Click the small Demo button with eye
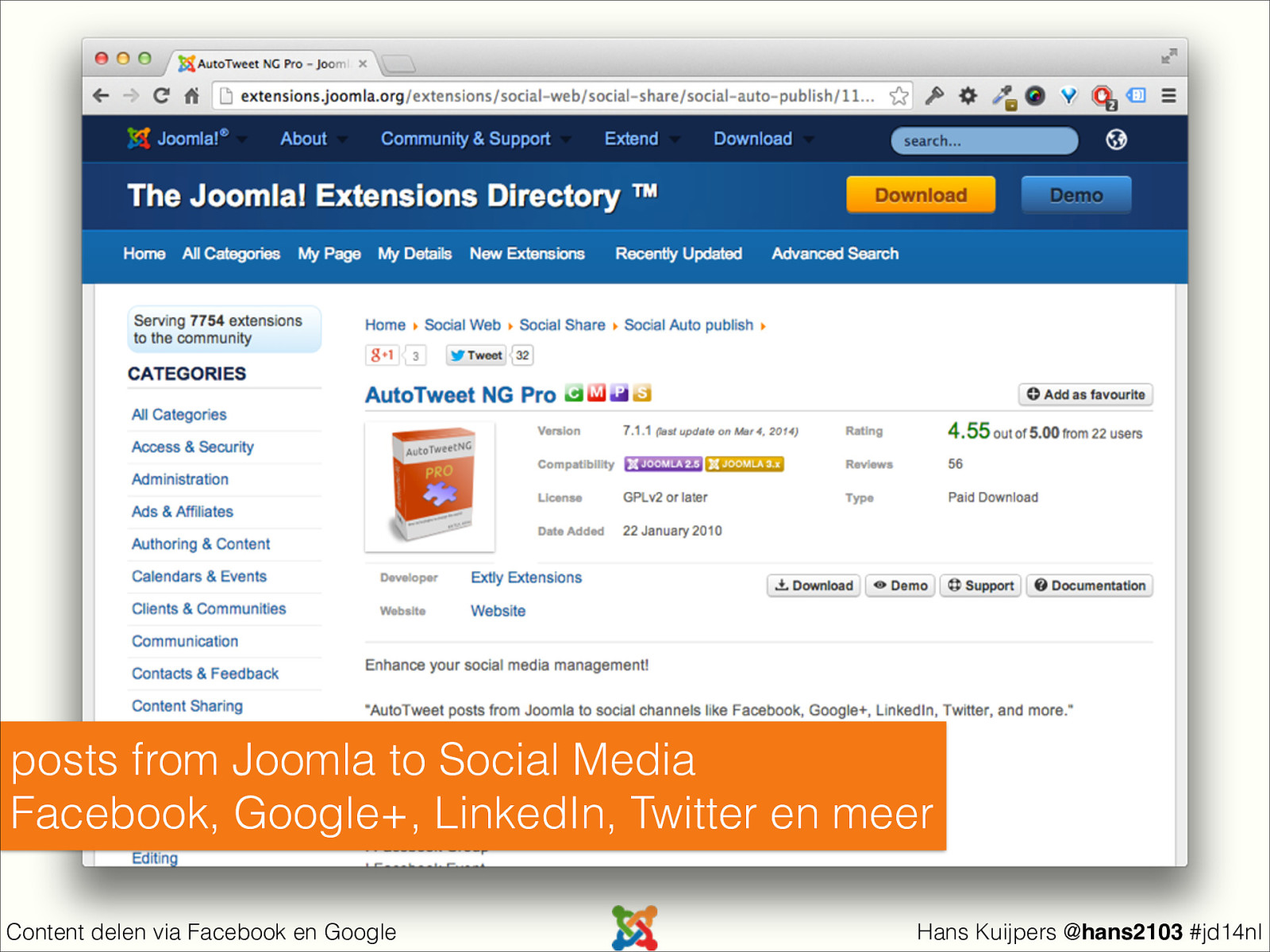 click(x=900, y=585)
